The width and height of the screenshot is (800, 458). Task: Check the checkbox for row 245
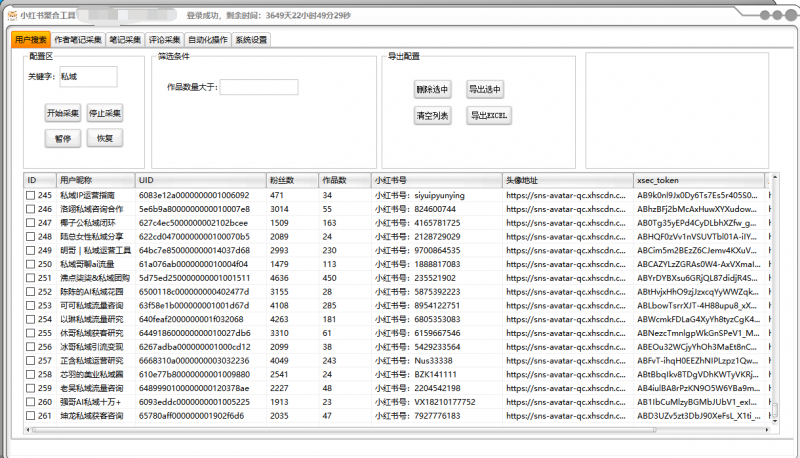(x=31, y=195)
